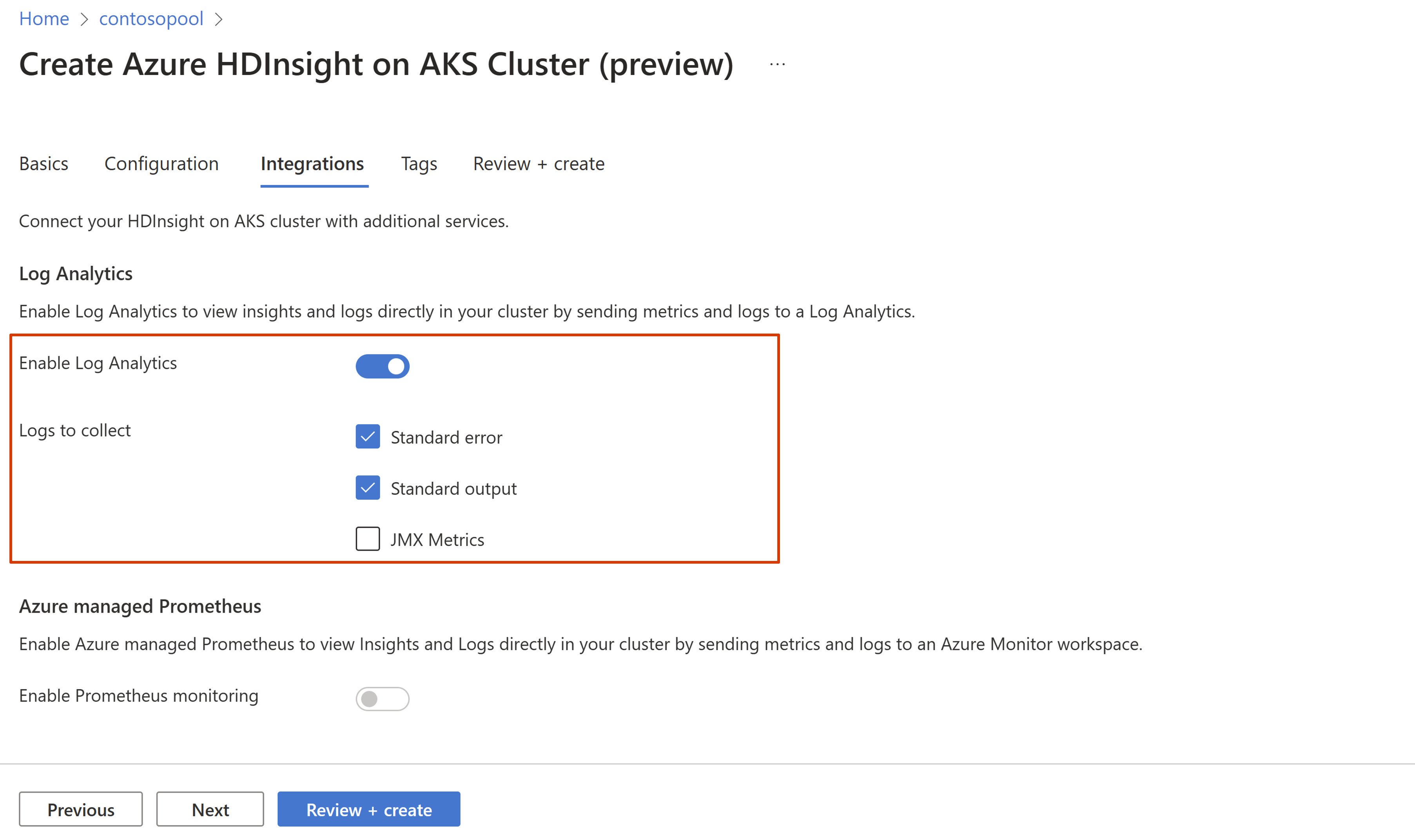This screenshot has width=1415, height=840.
Task: Switch to the Basics tab
Action: (x=44, y=163)
